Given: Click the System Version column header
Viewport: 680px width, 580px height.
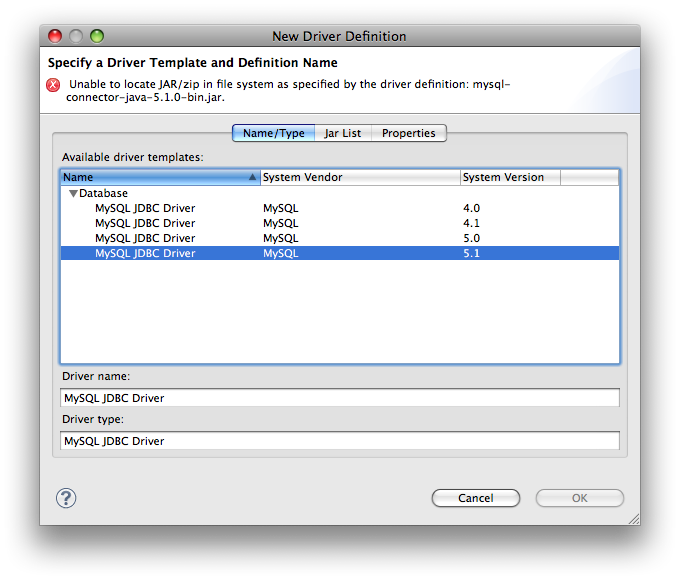Looking at the screenshot, I should click(x=510, y=177).
